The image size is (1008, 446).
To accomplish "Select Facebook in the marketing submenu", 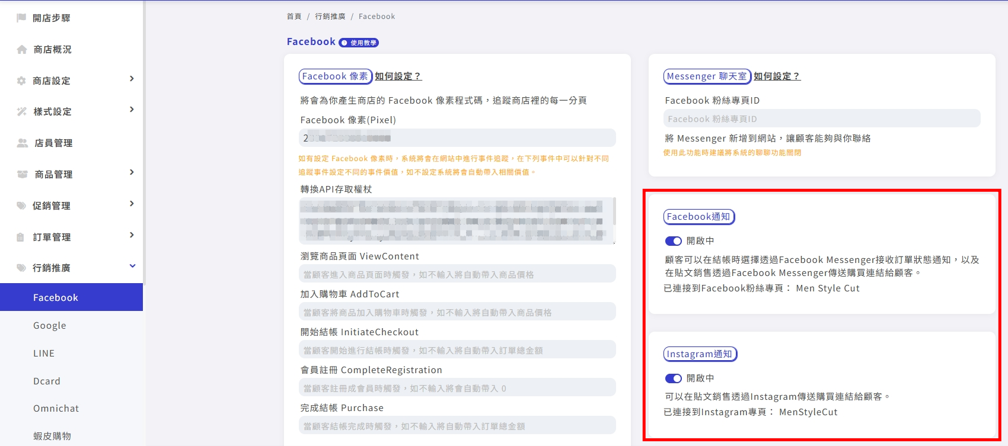I will coord(71,298).
